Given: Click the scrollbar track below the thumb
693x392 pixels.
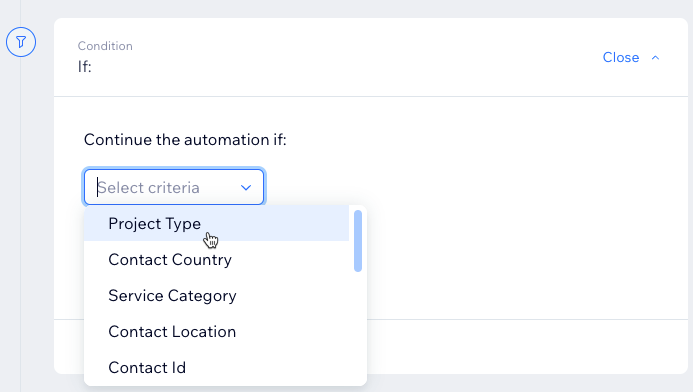Looking at the screenshot, I should point(358,327).
